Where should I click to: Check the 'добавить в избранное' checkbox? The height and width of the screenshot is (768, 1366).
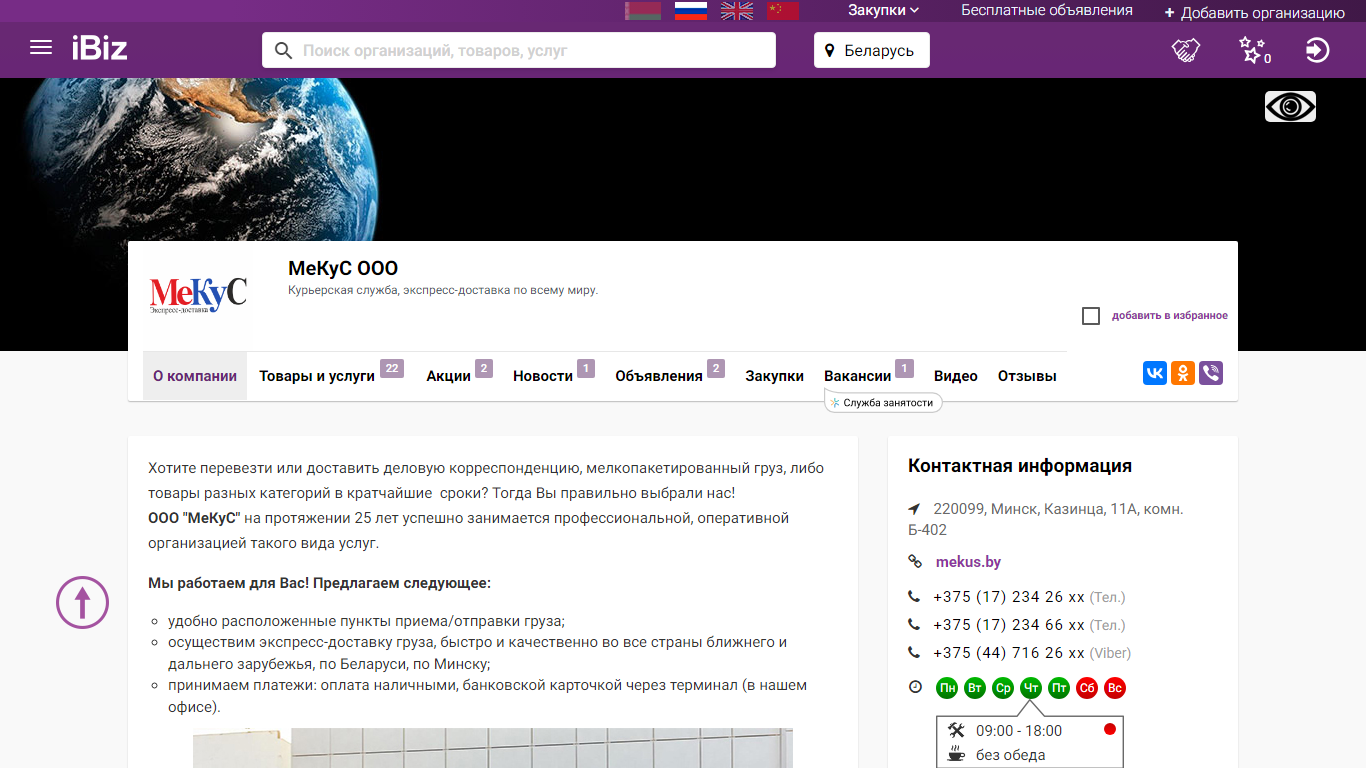coord(1091,316)
